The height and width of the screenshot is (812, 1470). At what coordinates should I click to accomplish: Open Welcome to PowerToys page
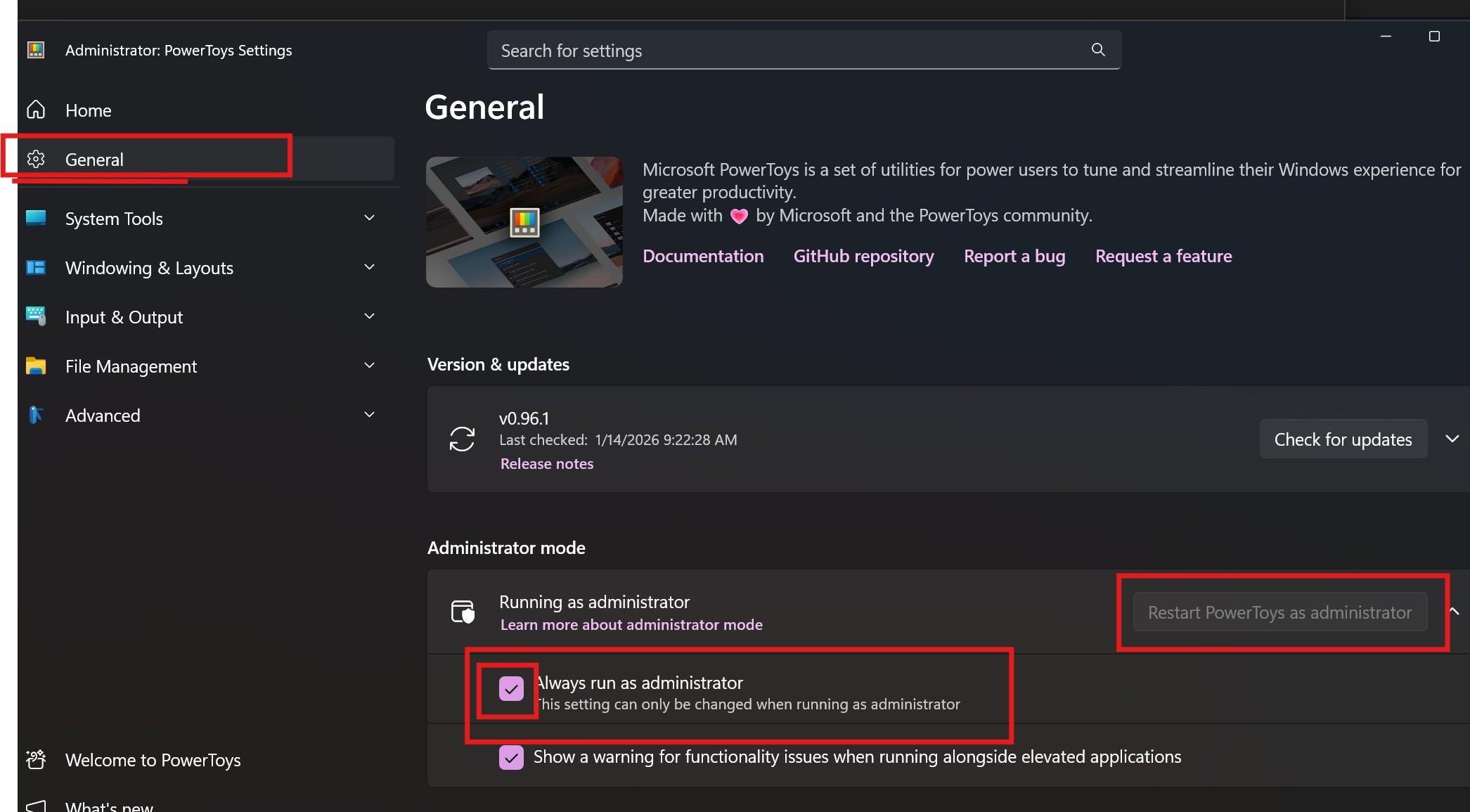click(x=153, y=760)
